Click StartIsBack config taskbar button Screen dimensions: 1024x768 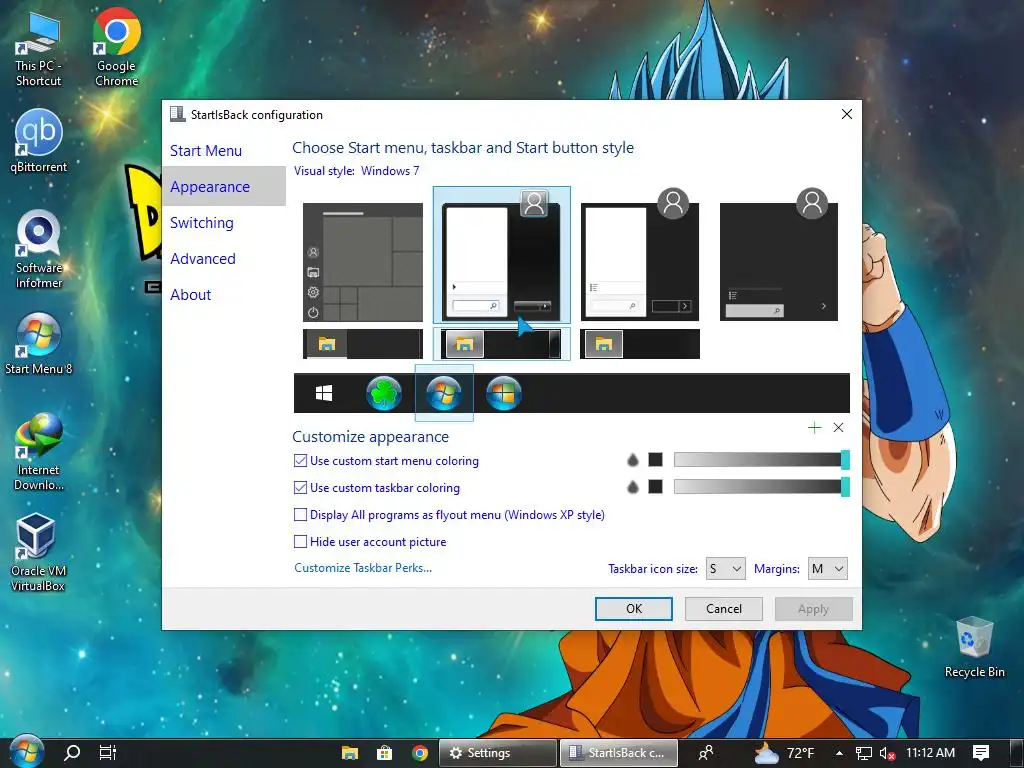[618, 753]
